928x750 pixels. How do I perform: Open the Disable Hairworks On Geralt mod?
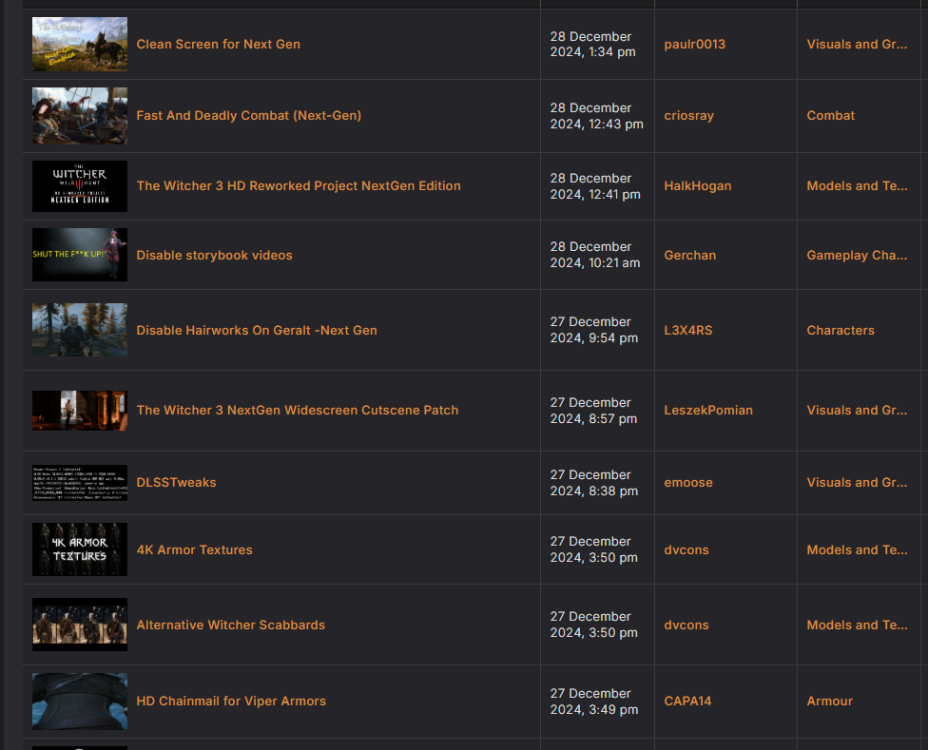(x=257, y=330)
